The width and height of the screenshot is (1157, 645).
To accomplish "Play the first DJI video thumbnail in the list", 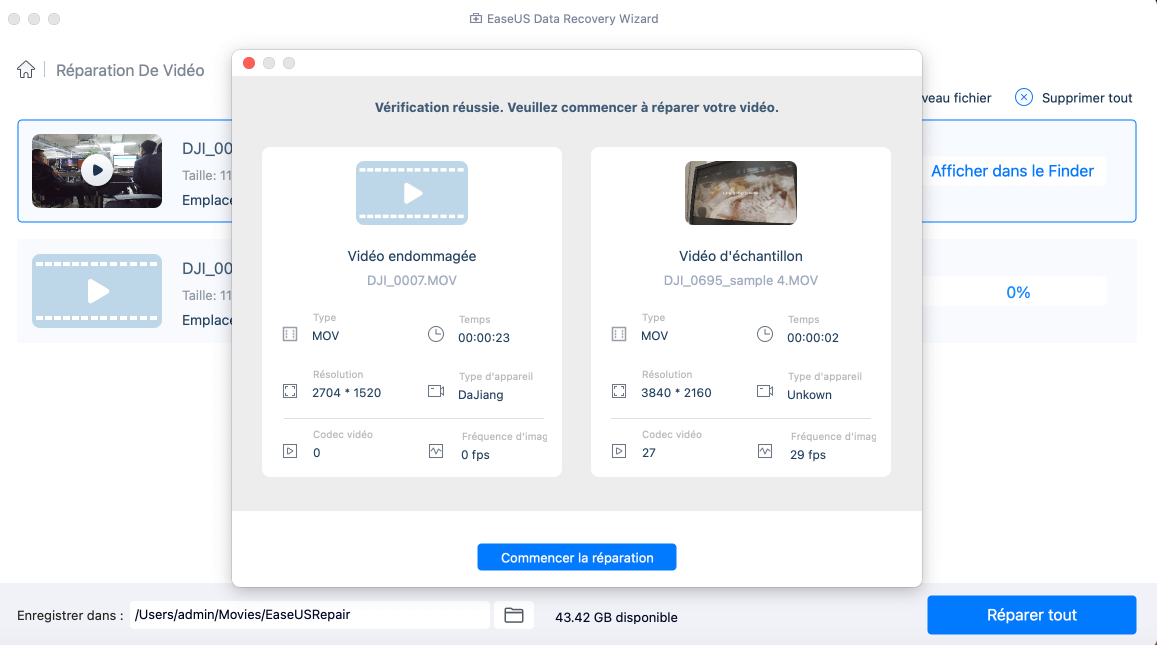I will click(x=97, y=170).
